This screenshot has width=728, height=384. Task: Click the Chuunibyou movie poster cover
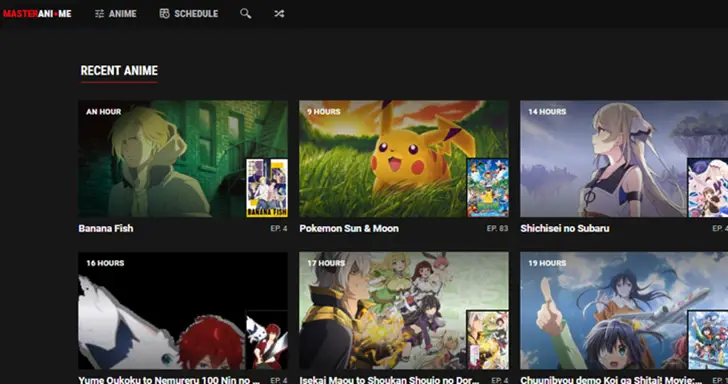[x=708, y=340]
